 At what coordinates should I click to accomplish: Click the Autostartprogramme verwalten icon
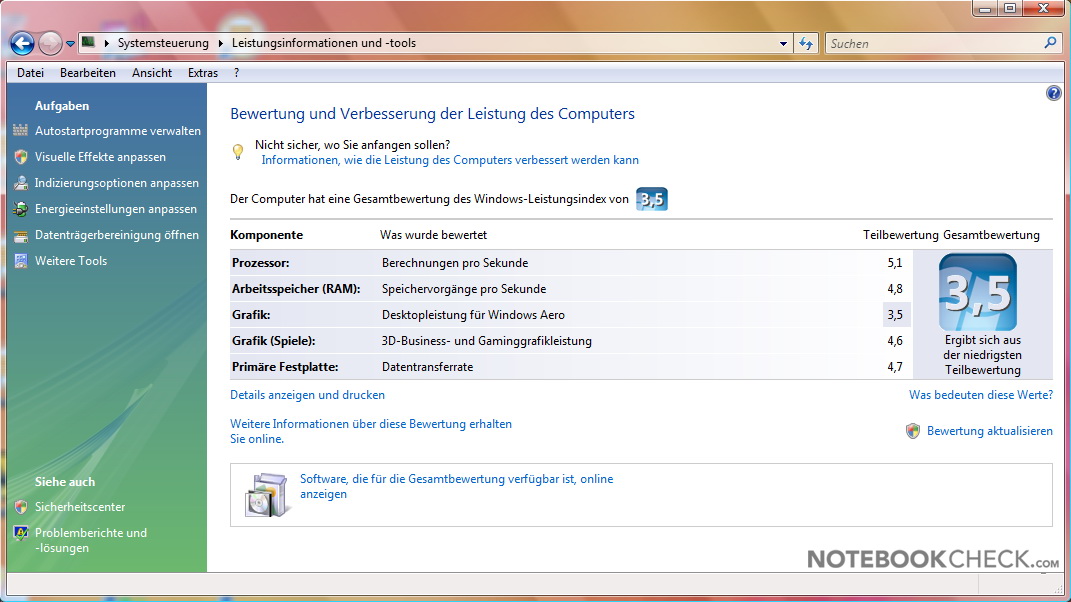[x=21, y=131]
